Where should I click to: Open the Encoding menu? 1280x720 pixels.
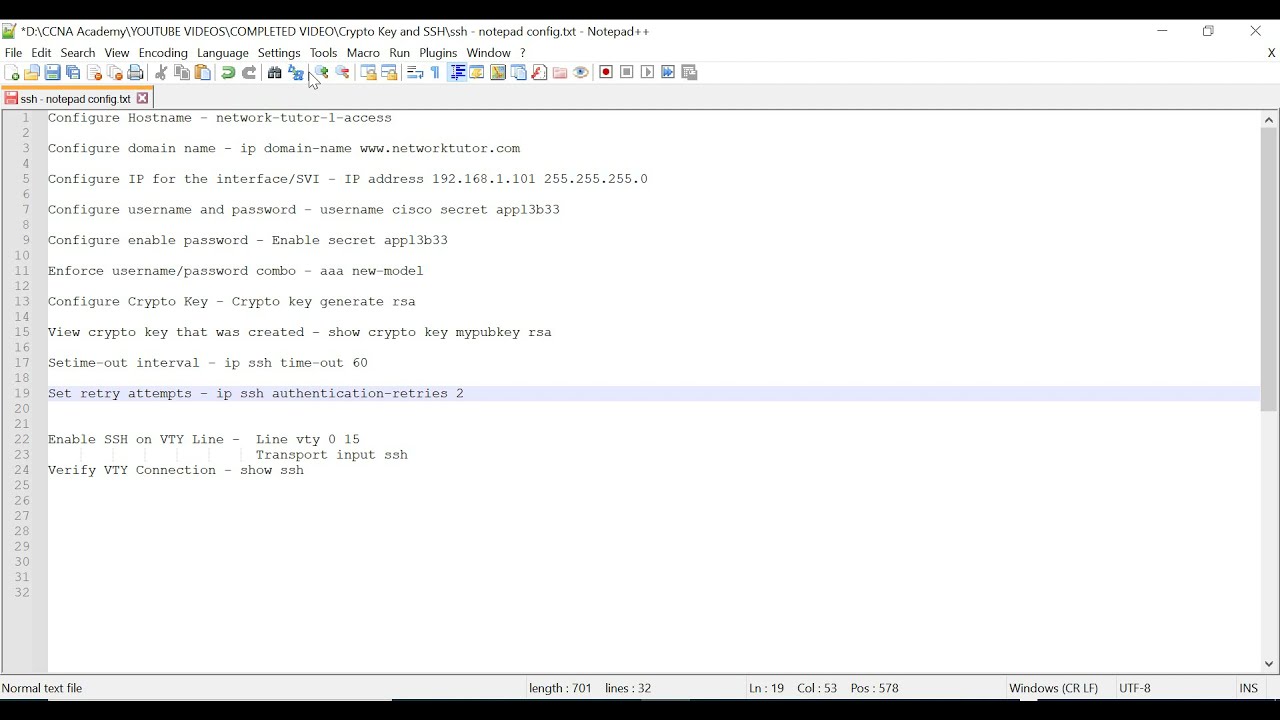(163, 52)
